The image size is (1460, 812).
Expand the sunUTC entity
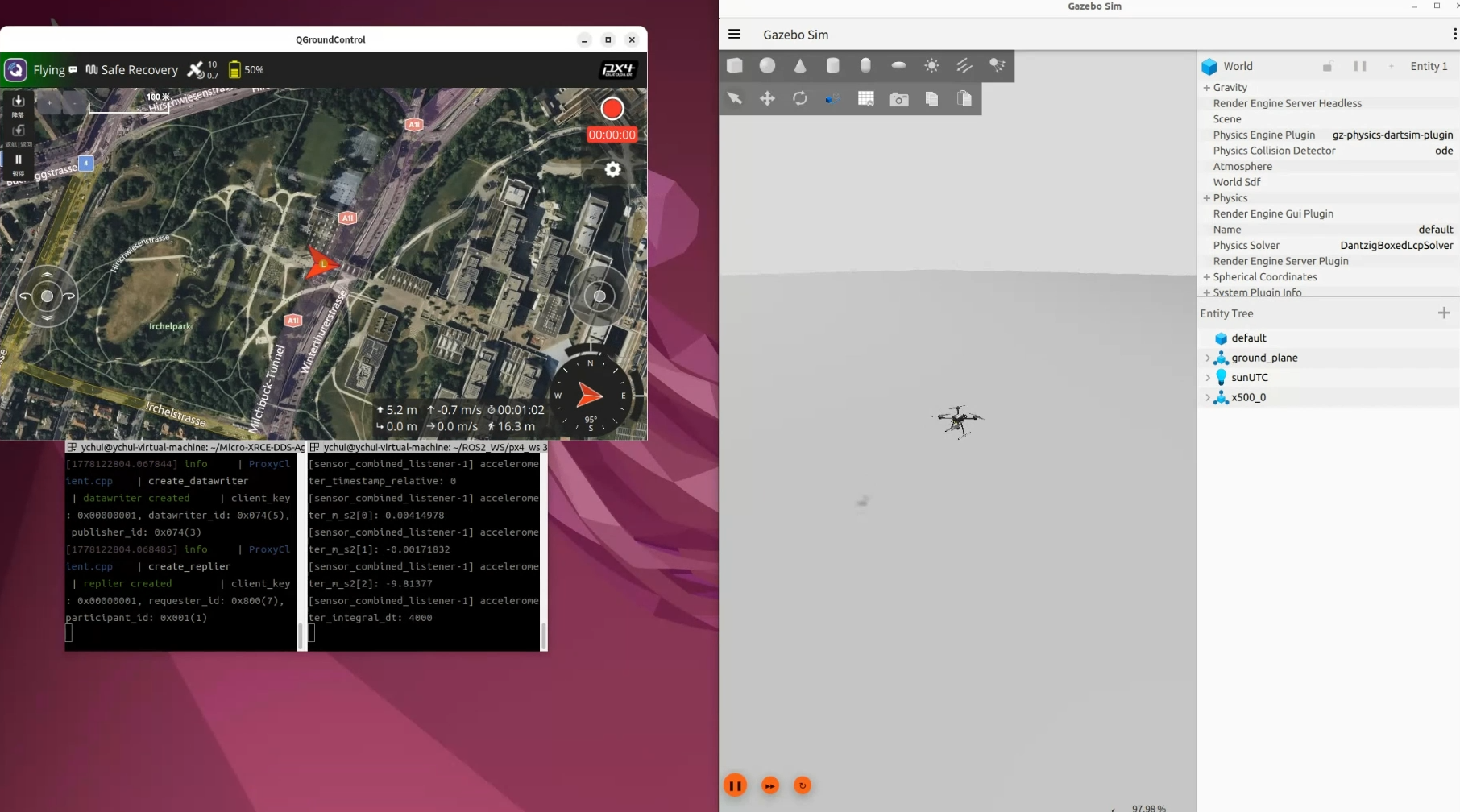[1207, 377]
